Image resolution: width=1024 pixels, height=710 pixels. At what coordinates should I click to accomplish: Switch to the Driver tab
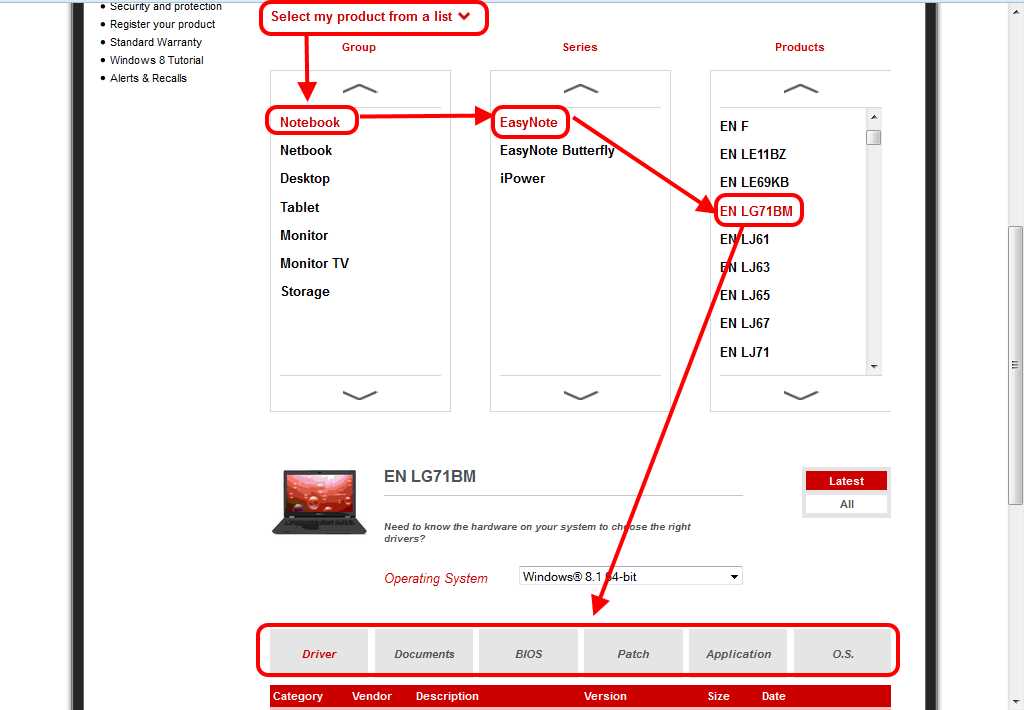(319, 651)
